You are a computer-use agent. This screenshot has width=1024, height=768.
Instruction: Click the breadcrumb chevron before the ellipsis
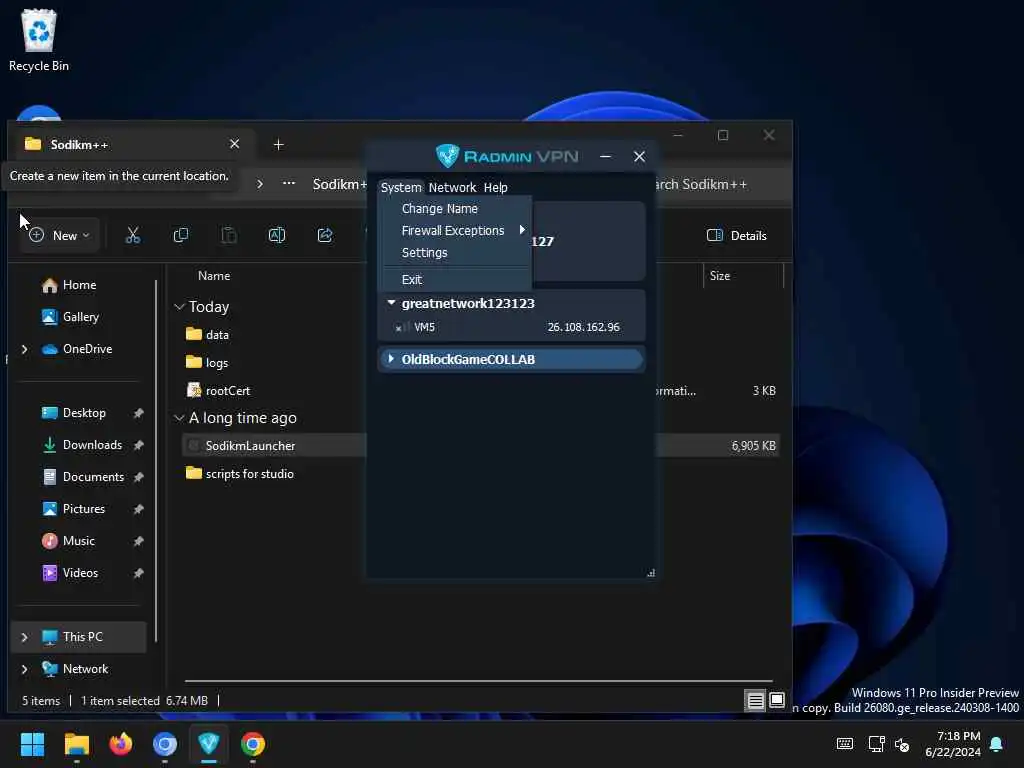[x=260, y=184]
